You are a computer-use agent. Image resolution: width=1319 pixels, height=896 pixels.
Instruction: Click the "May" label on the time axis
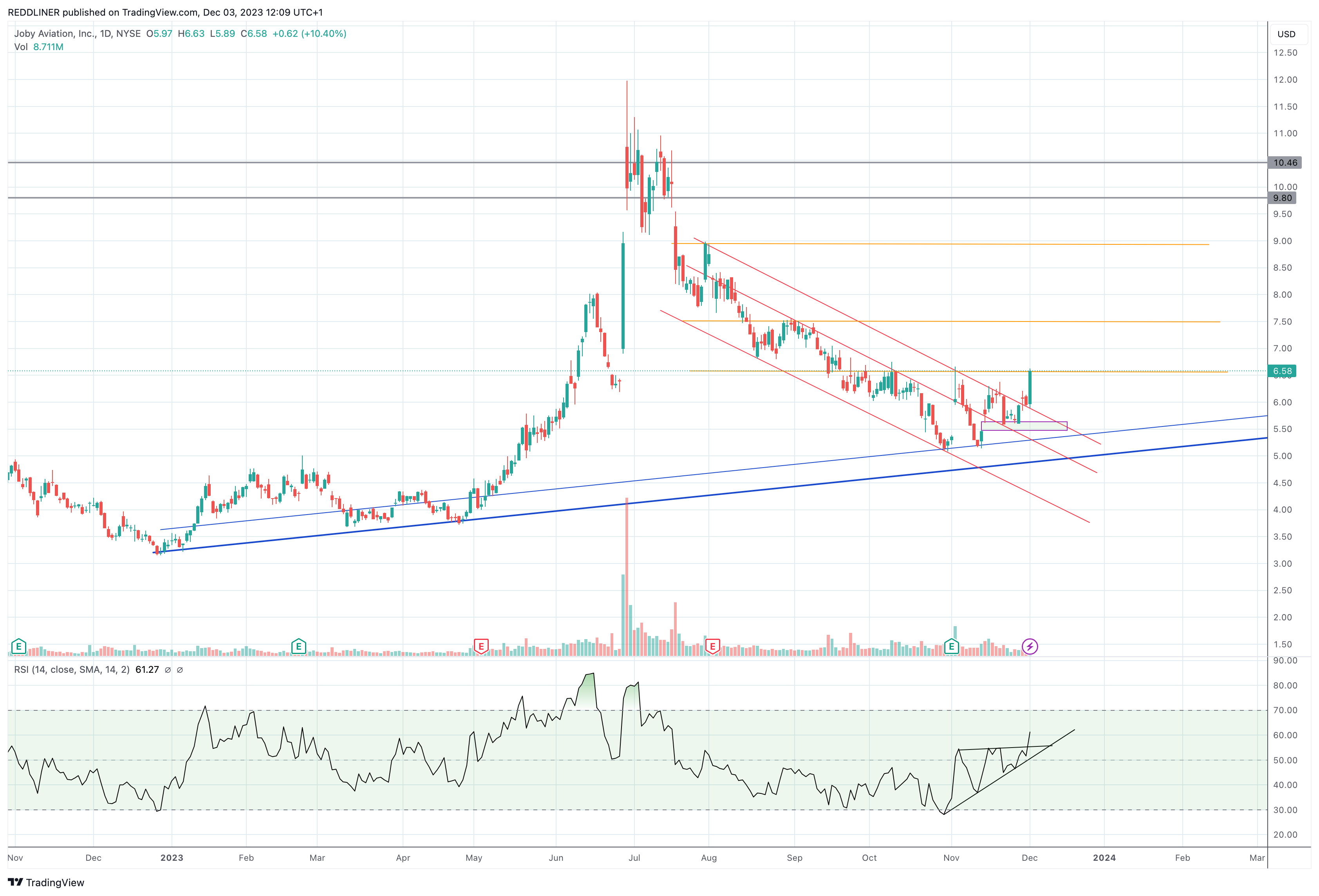[x=474, y=857]
